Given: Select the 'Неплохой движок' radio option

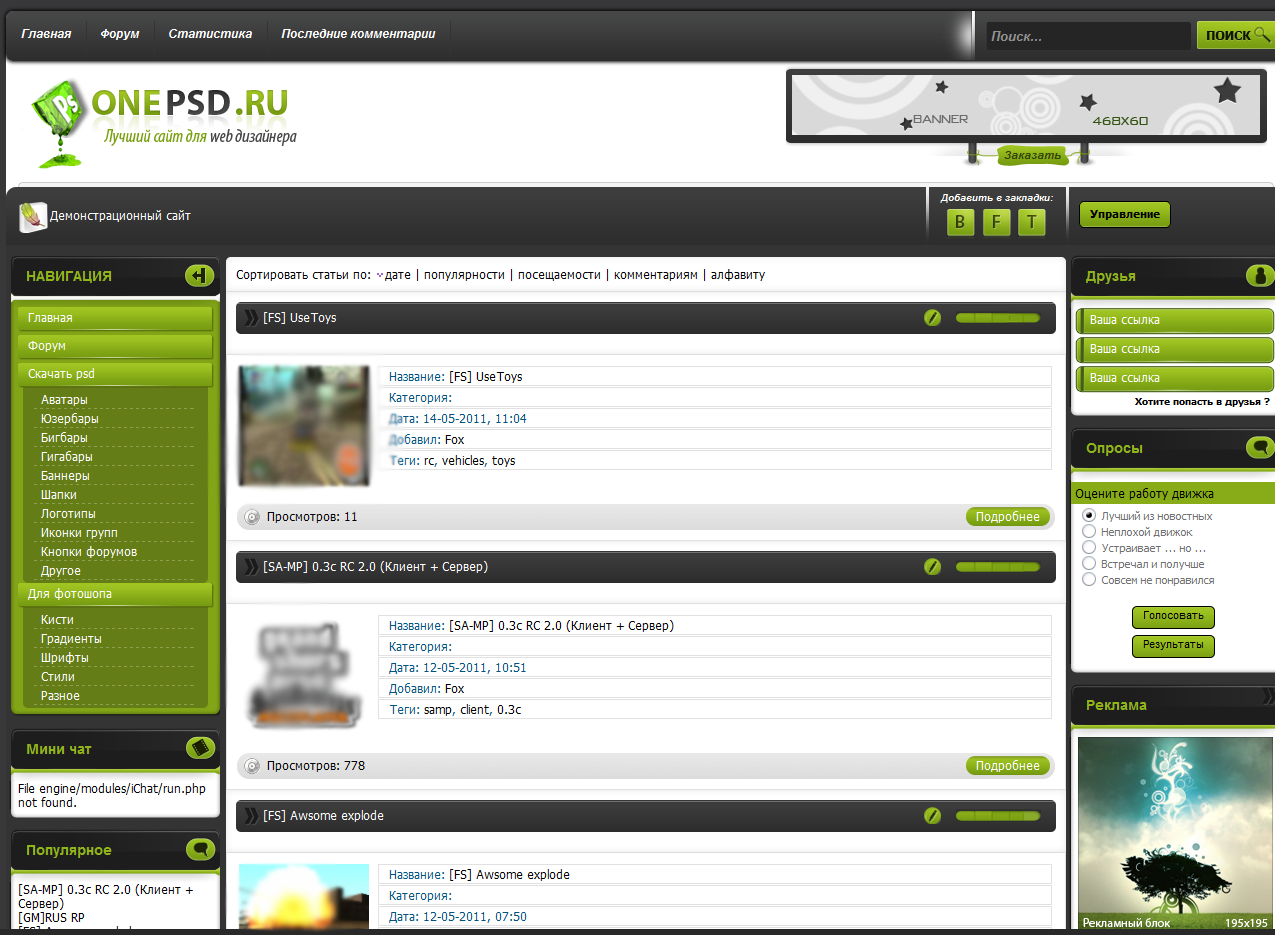Looking at the screenshot, I should point(1089,532).
